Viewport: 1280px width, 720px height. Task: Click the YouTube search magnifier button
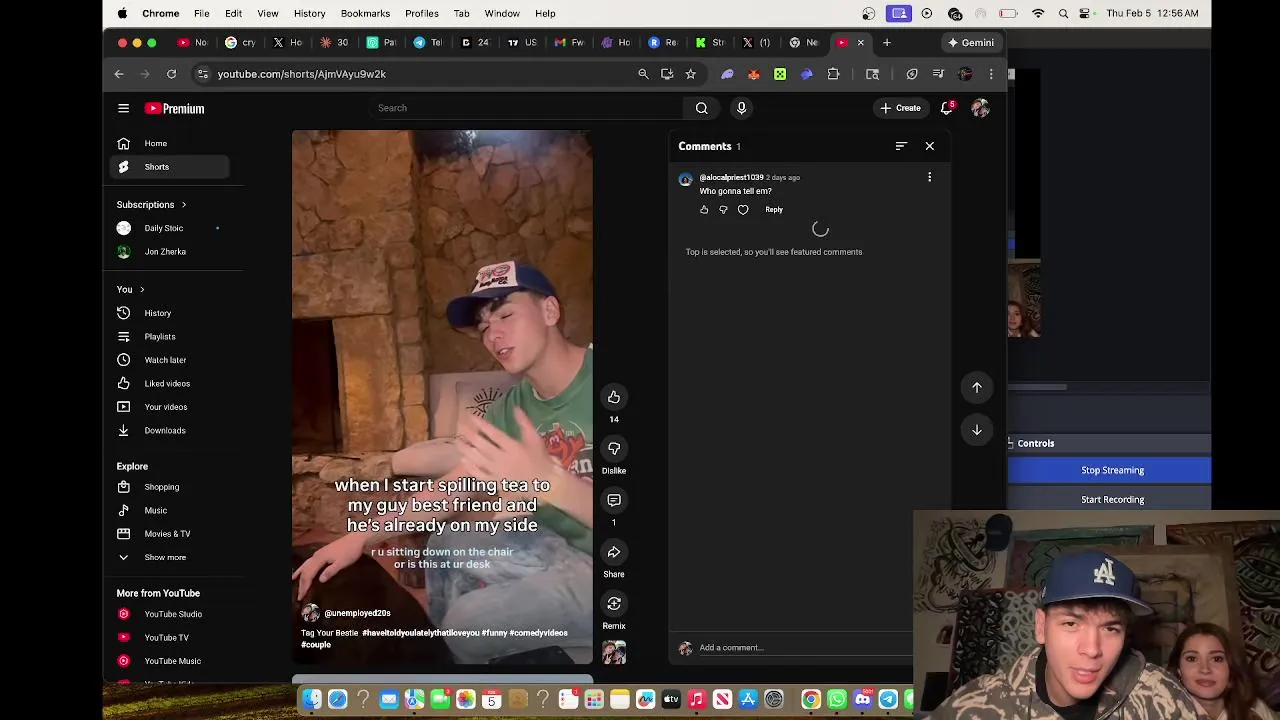[x=701, y=108]
